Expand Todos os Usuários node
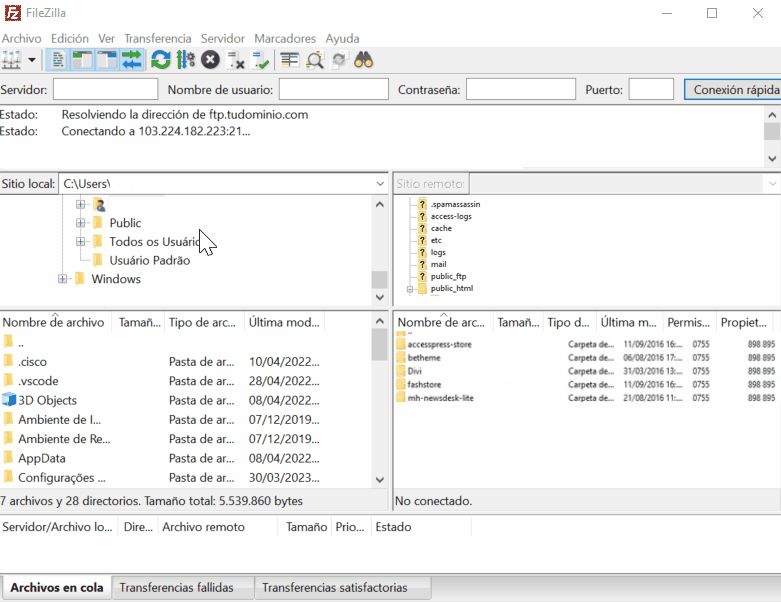Image resolution: width=781 pixels, height=602 pixels. (x=80, y=241)
